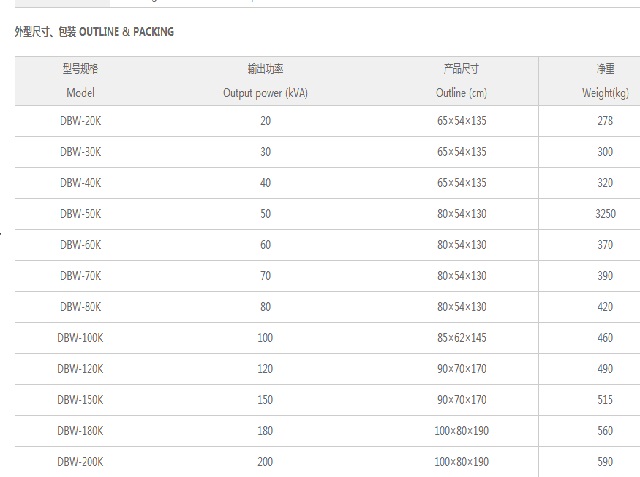The image size is (640, 477).
Task: Click the 85×62×145 outline dimension
Action: (x=462, y=338)
